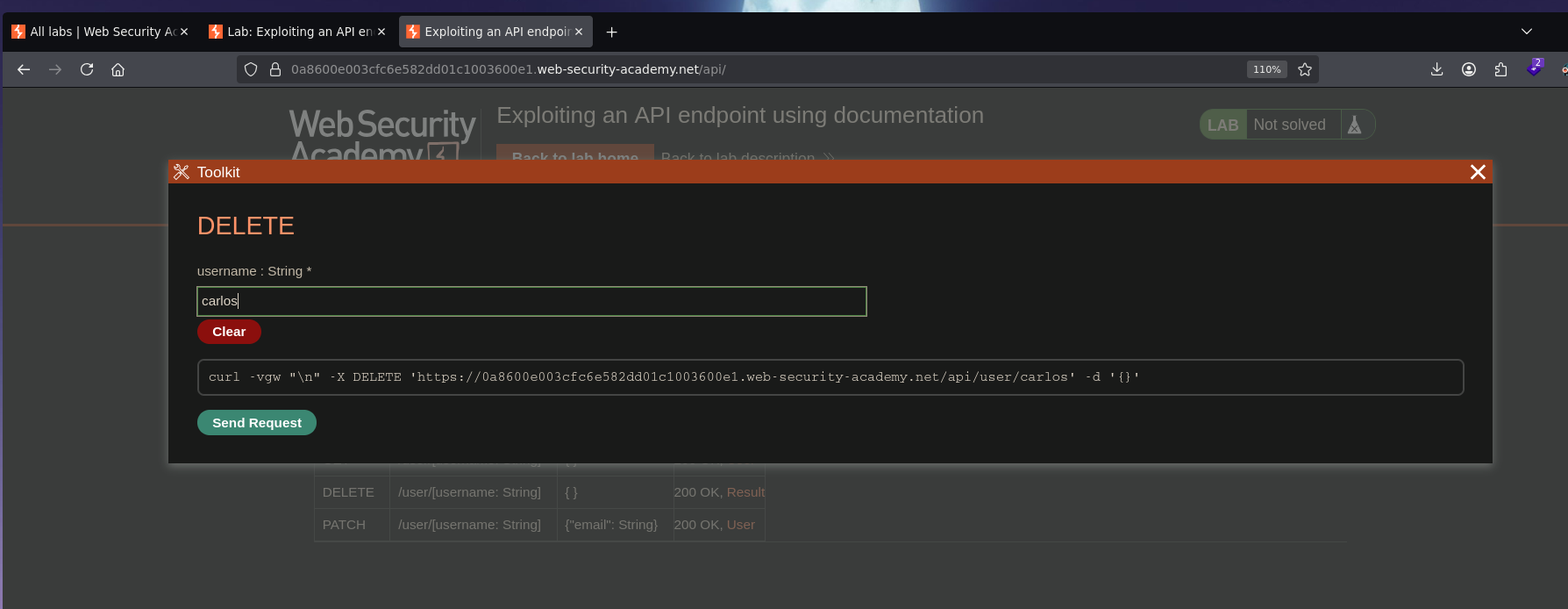Viewport: 1568px width, 609px height.
Task: Click the padlock site info icon
Action: (x=274, y=69)
